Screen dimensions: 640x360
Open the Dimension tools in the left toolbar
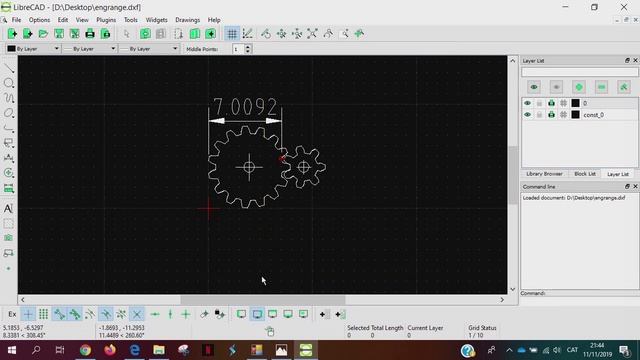click(9, 158)
